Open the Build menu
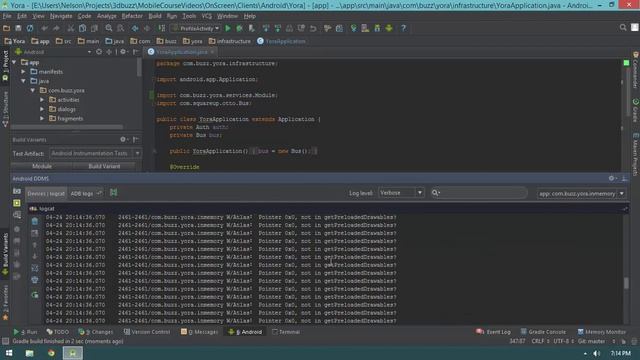 (155, 16)
